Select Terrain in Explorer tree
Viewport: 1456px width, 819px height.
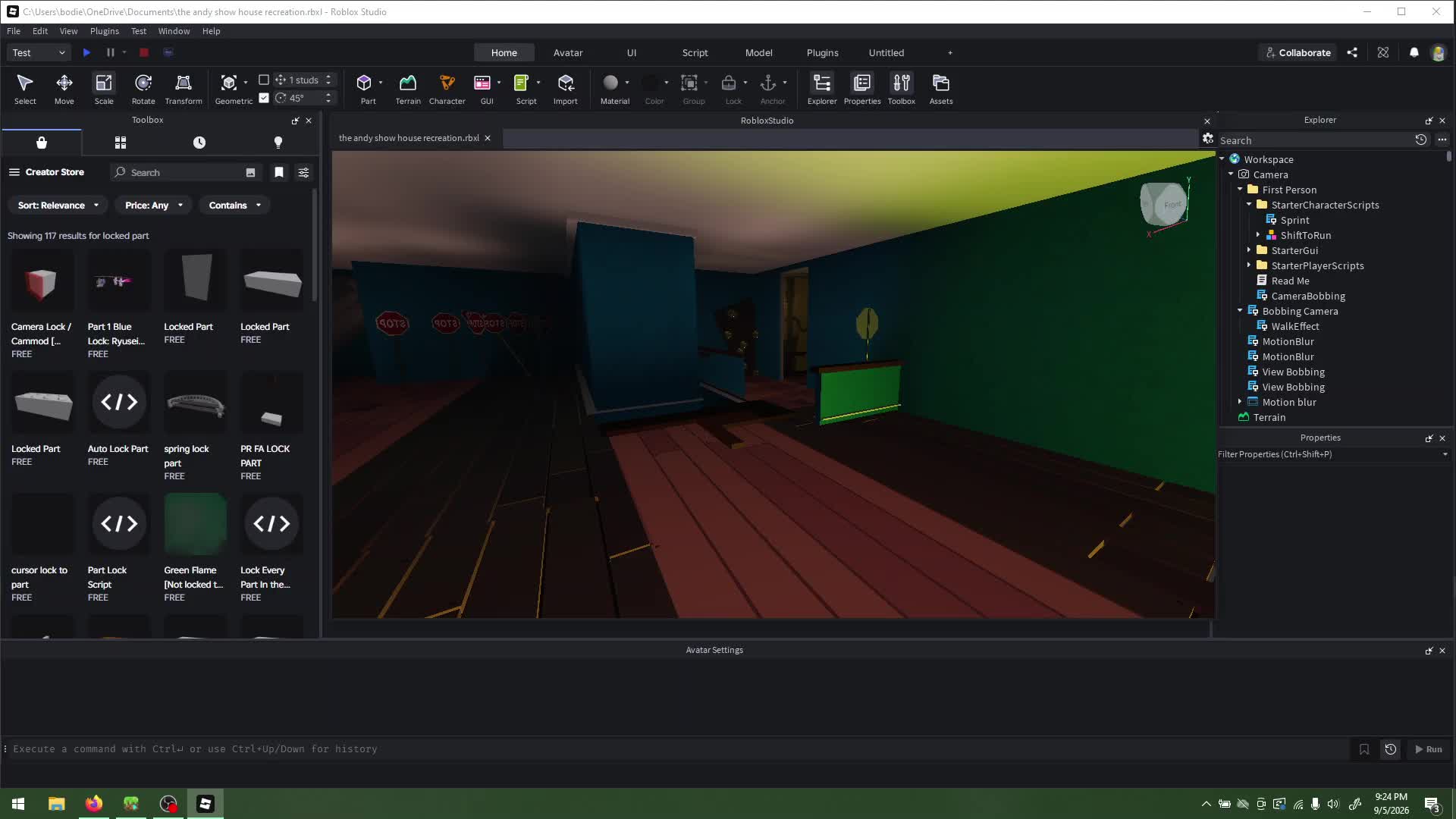click(1269, 417)
